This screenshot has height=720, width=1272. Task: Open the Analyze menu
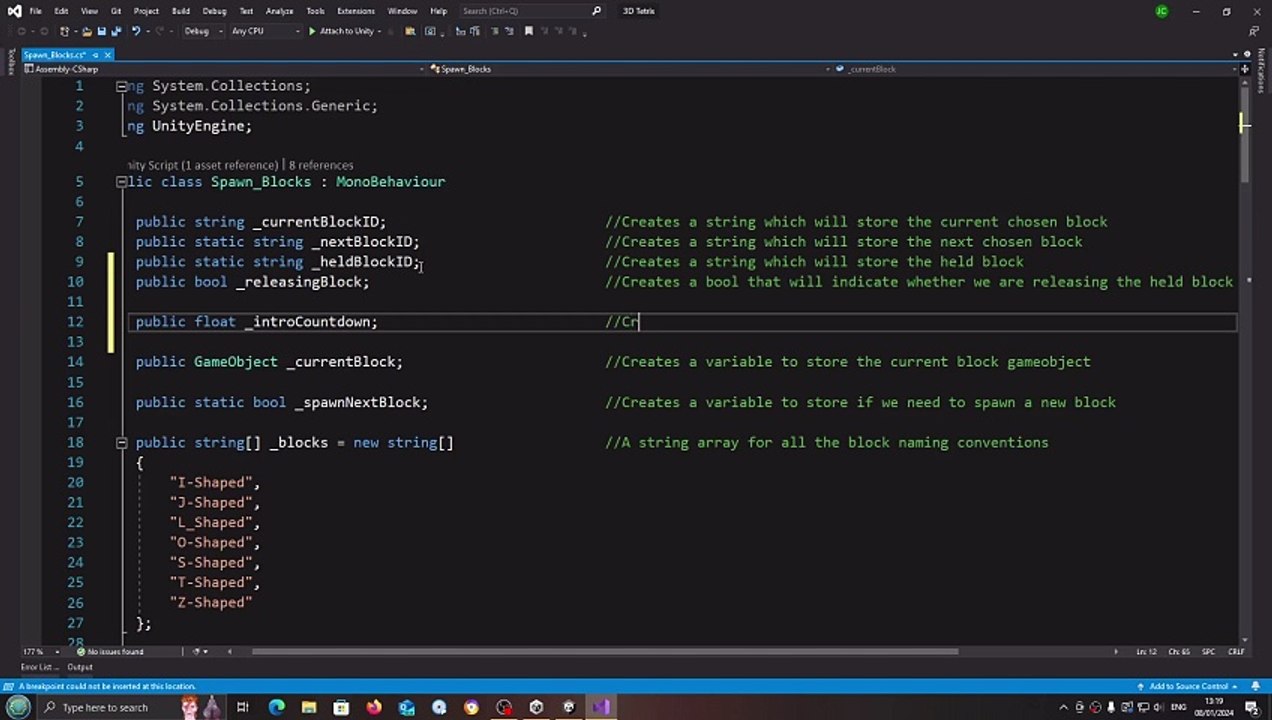coord(279,11)
